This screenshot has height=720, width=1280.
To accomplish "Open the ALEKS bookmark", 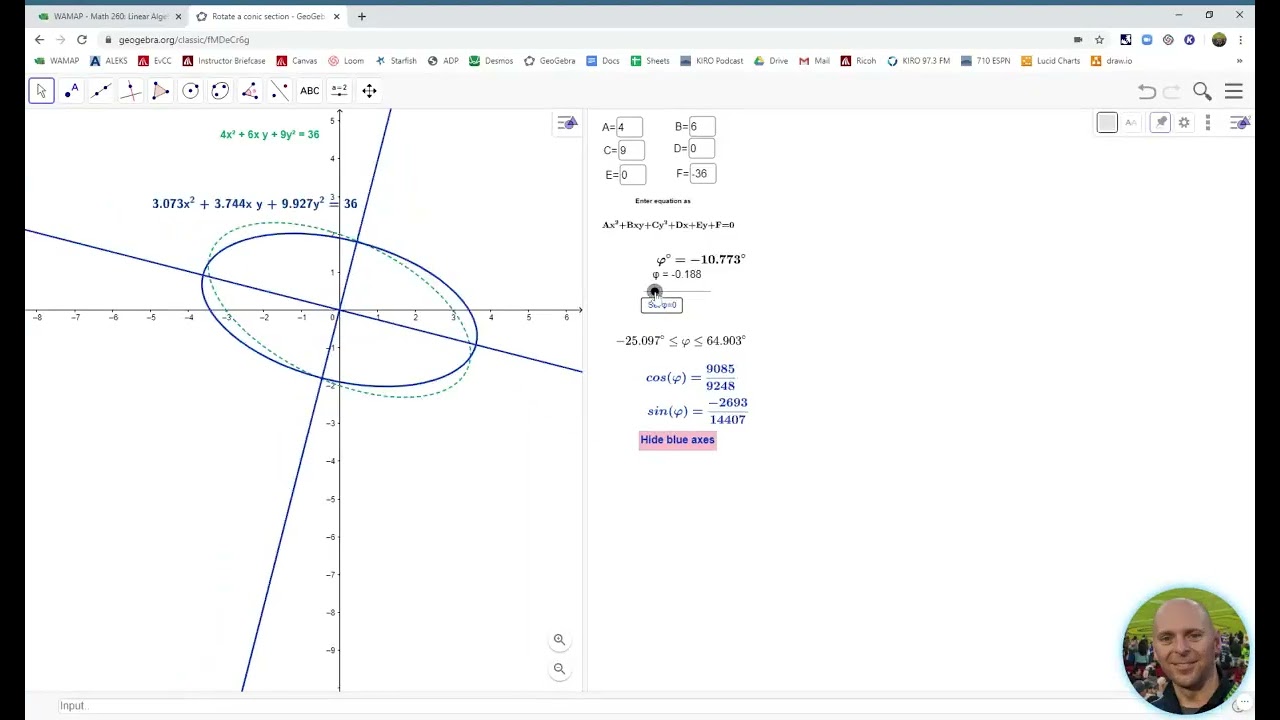I will pyautogui.click(x=109, y=61).
